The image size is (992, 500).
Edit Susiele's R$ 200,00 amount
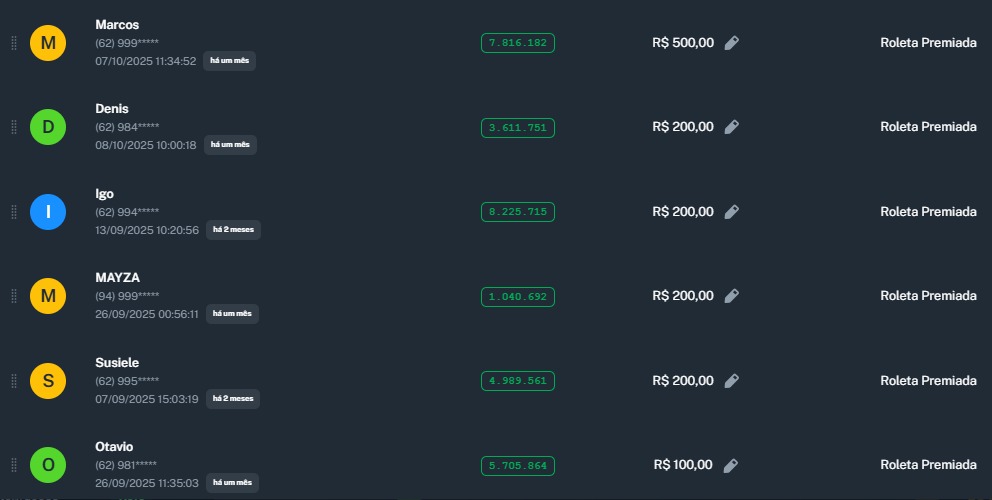tap(732, 381)
